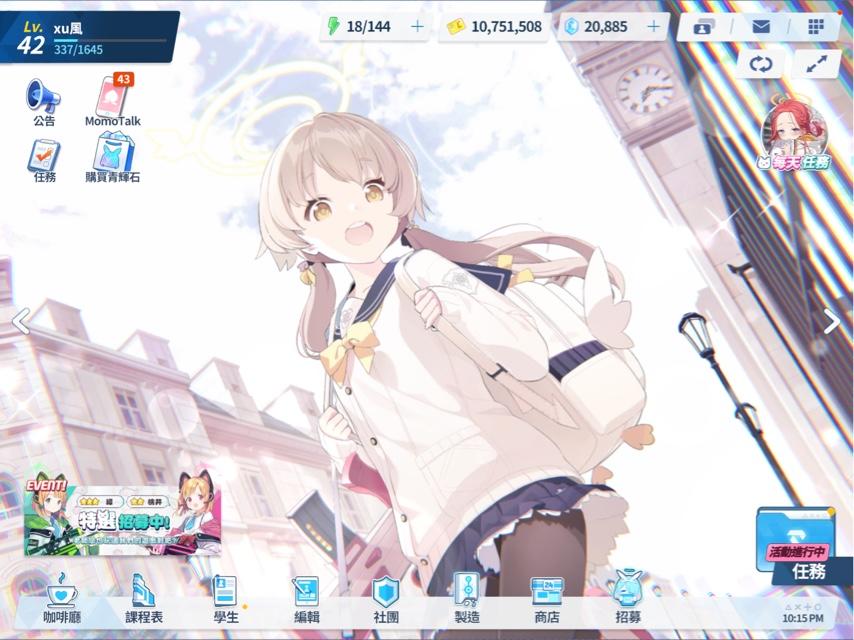
Task: Open 社團 club menu item
Action: click(x=386, y=598)
